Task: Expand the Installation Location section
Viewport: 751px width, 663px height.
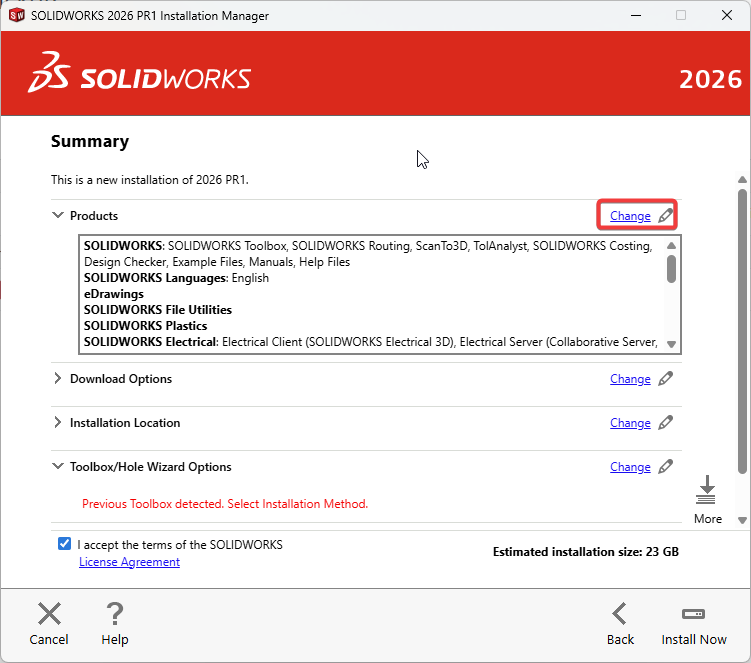Action: pyautogui.click(x=57, y=422)
